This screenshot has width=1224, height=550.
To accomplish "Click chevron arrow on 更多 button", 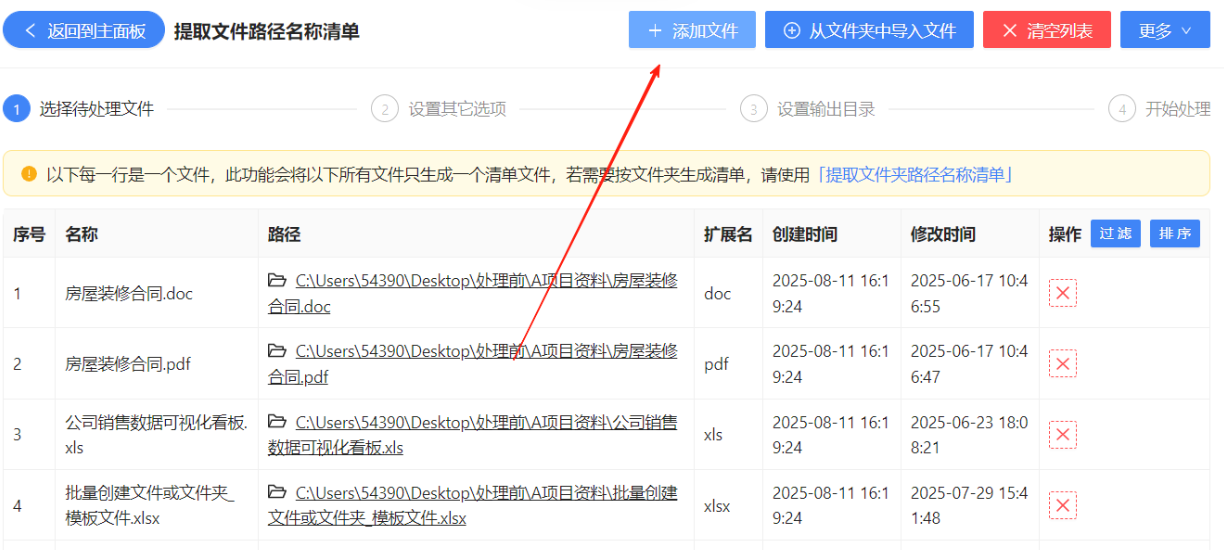I will pyautogui.click(x=1187, y=31).
